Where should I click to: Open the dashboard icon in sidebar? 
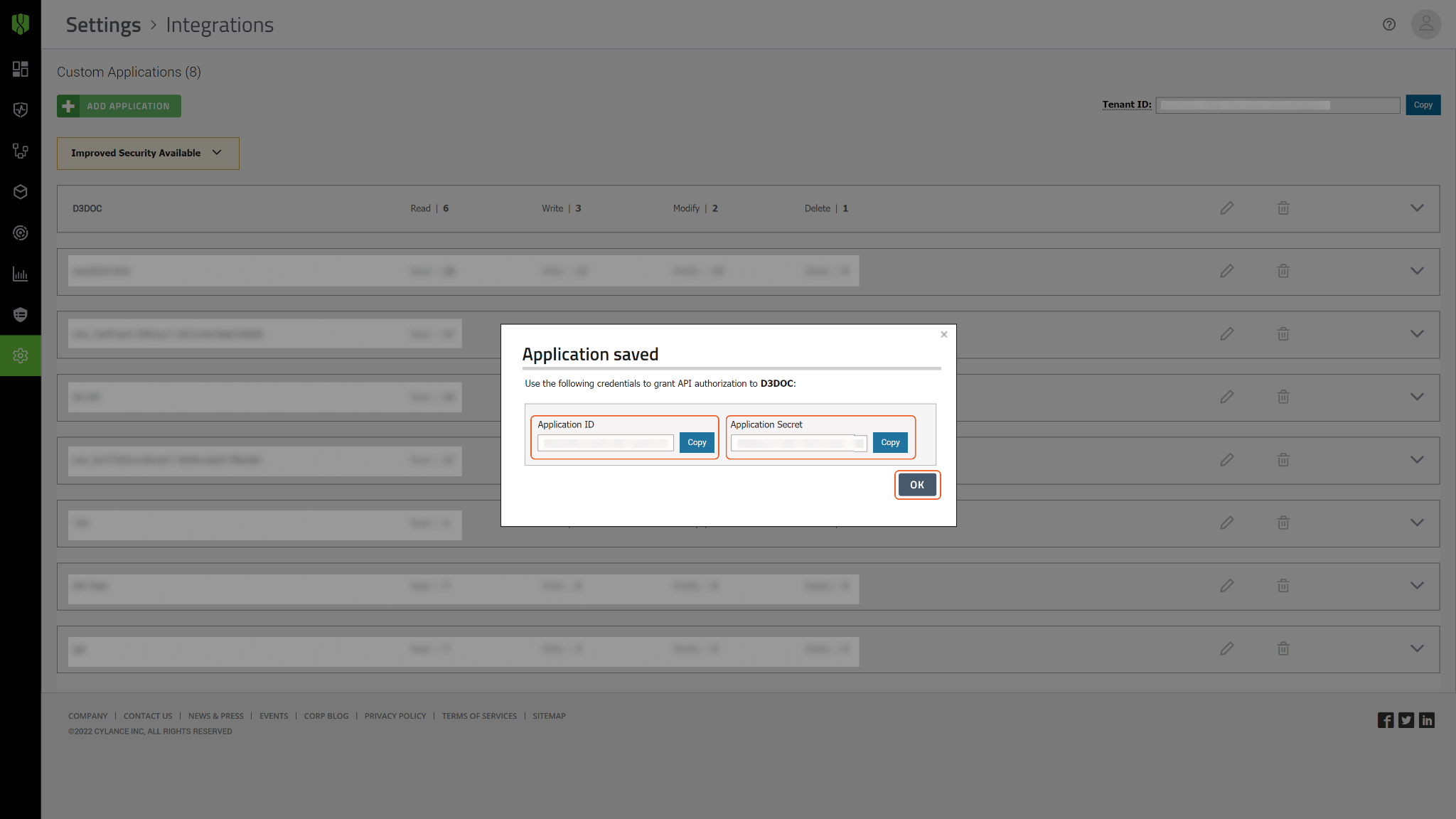(21, 69)
